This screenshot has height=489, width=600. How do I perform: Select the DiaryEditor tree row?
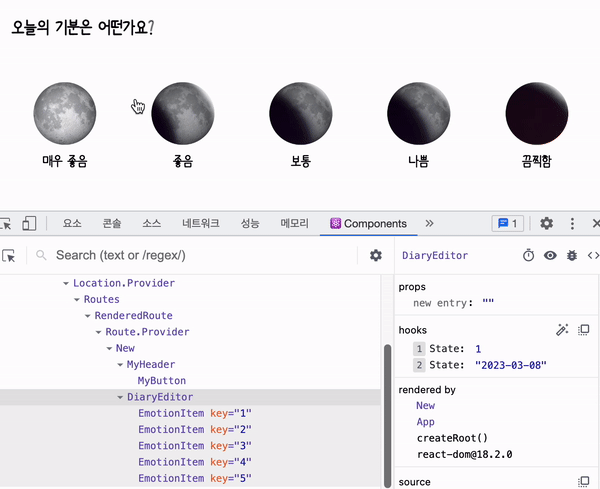(x=190, y=397)
